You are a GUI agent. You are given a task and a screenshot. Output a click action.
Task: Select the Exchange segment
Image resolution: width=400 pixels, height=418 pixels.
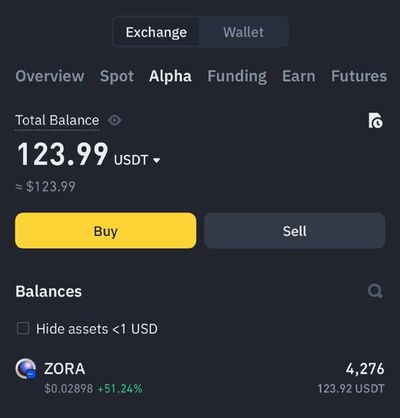click(156, 32)
